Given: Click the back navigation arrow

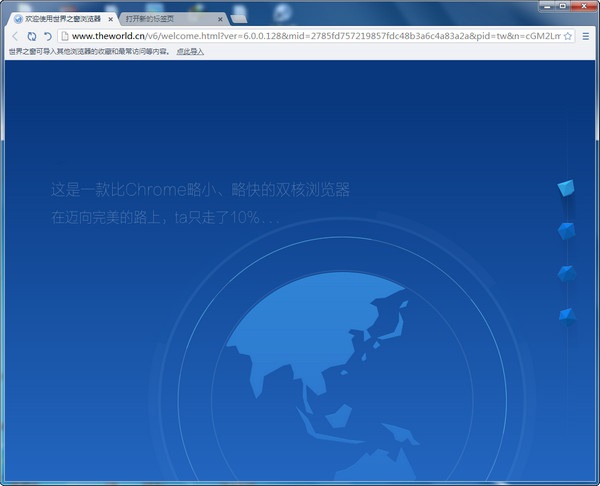Looking at the screenshot, I should [15, 36].
